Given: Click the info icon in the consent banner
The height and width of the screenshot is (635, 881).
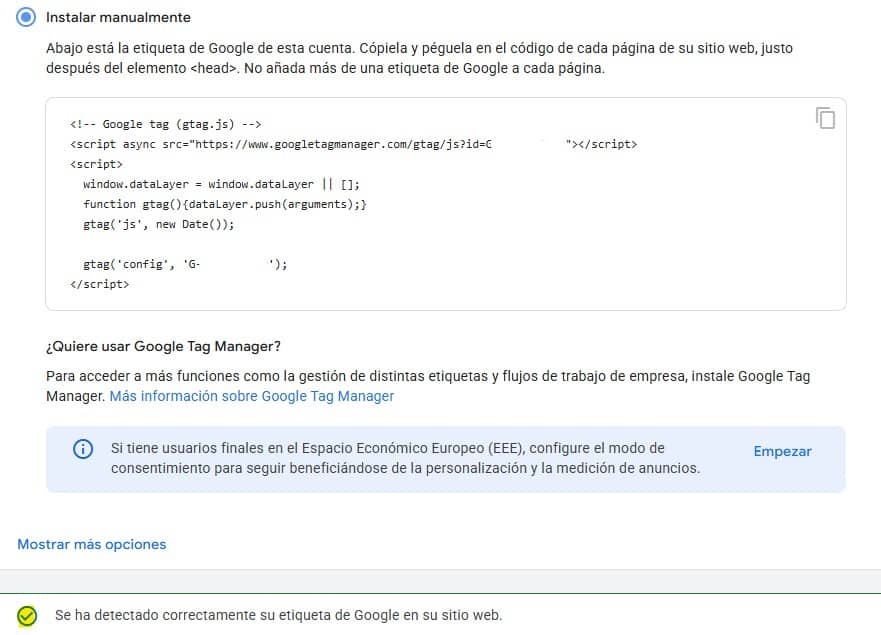Looking at the screenshot, I should pos(83,449).
